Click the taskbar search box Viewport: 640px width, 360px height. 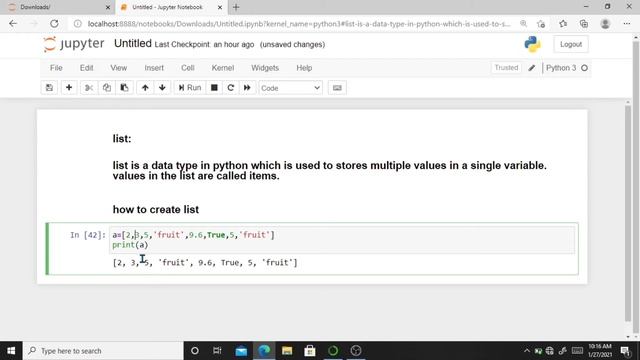coord(103,351)
